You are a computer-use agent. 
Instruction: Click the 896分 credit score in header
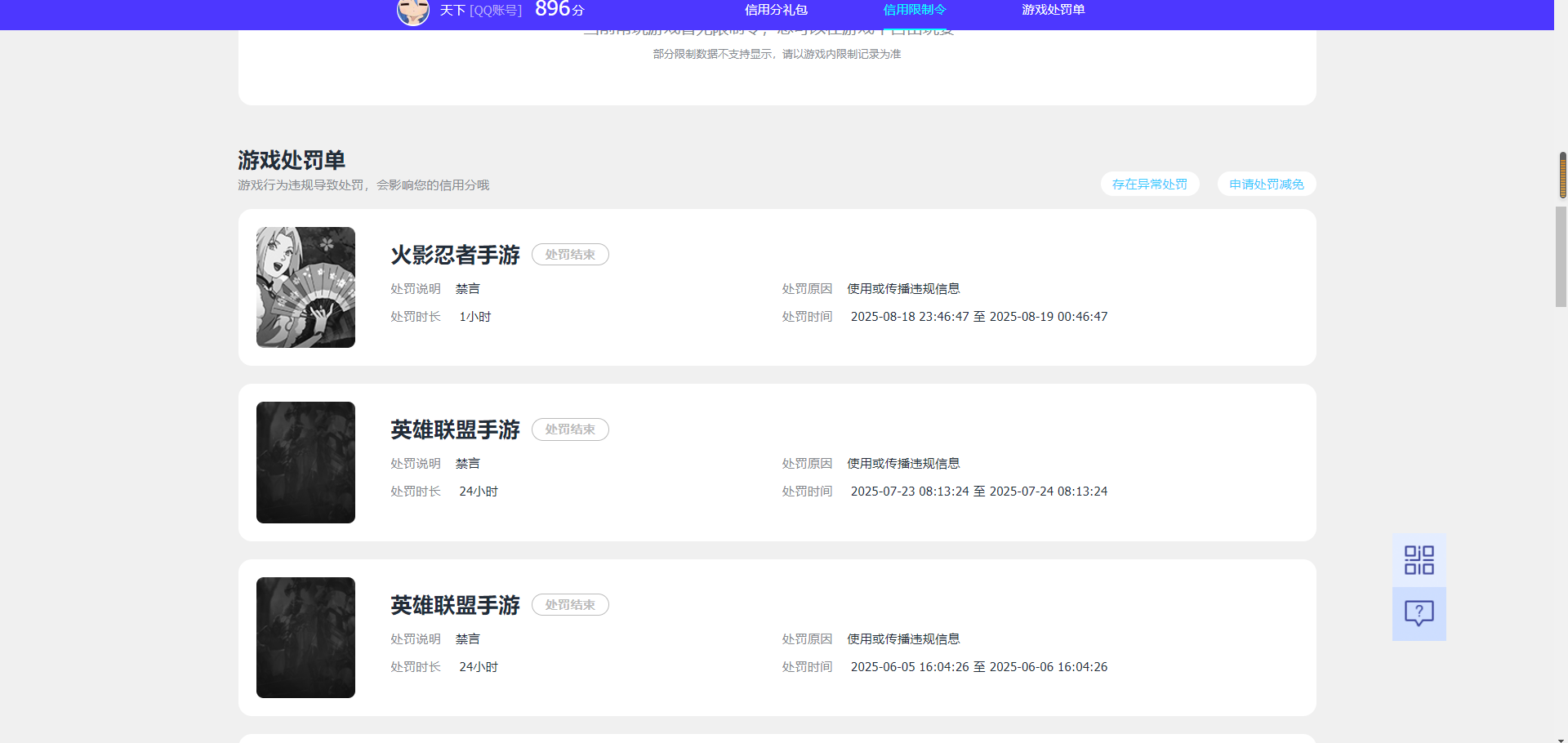point(559,10)
